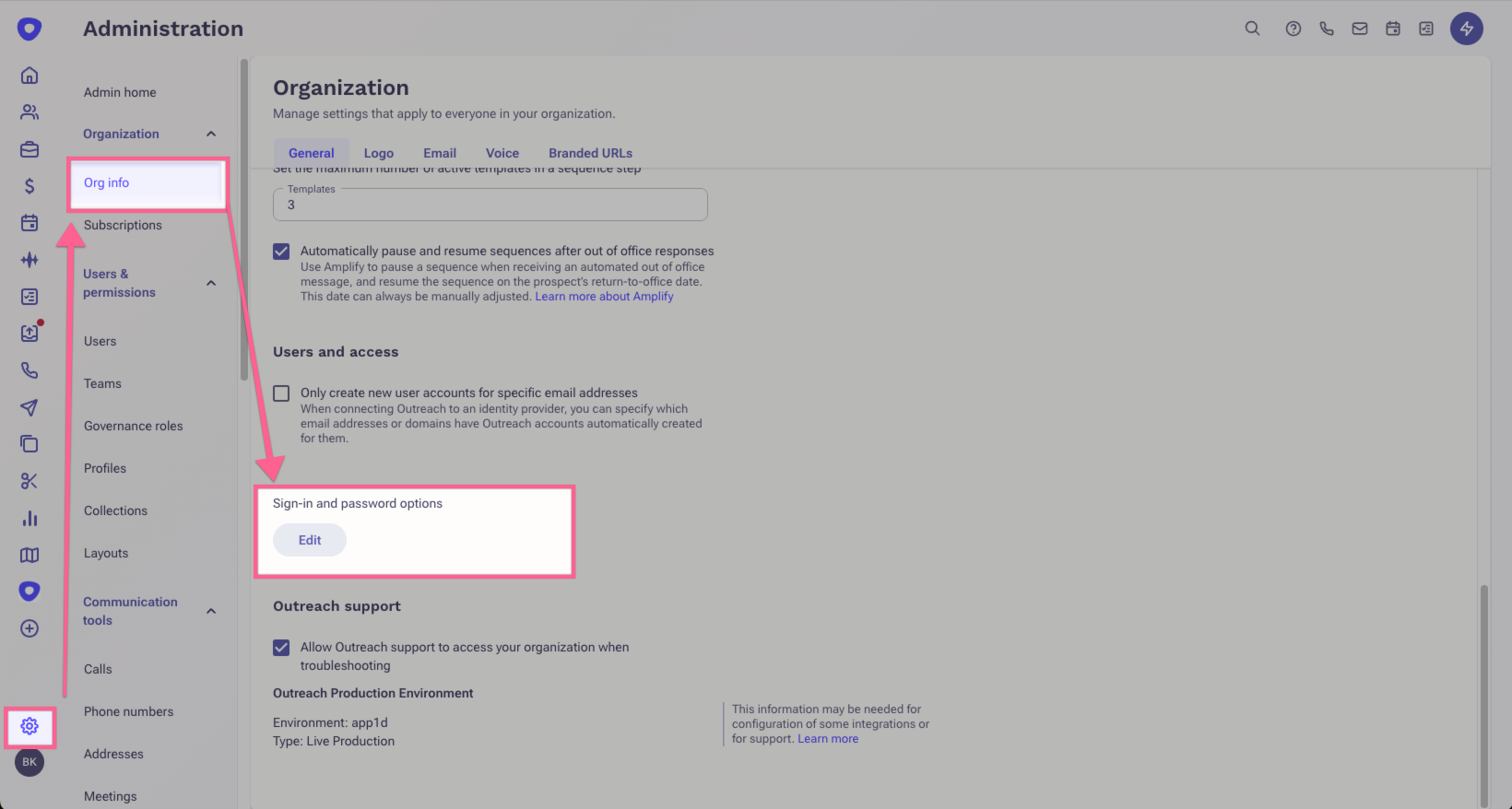
Task: Open the sidebar calendar icon
Action: pyautogui.click(x=30, y=223)
